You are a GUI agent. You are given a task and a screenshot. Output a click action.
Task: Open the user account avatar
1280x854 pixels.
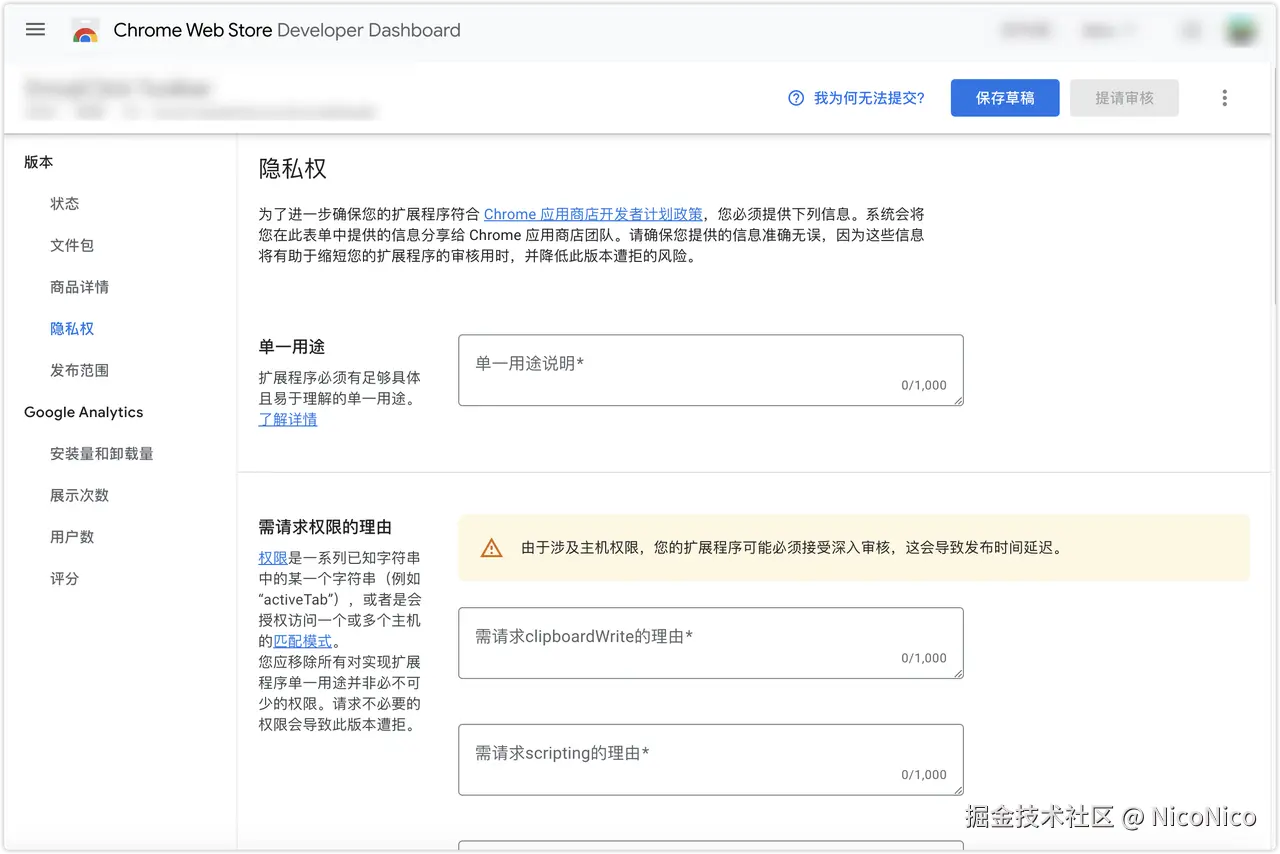(1241, 31)
